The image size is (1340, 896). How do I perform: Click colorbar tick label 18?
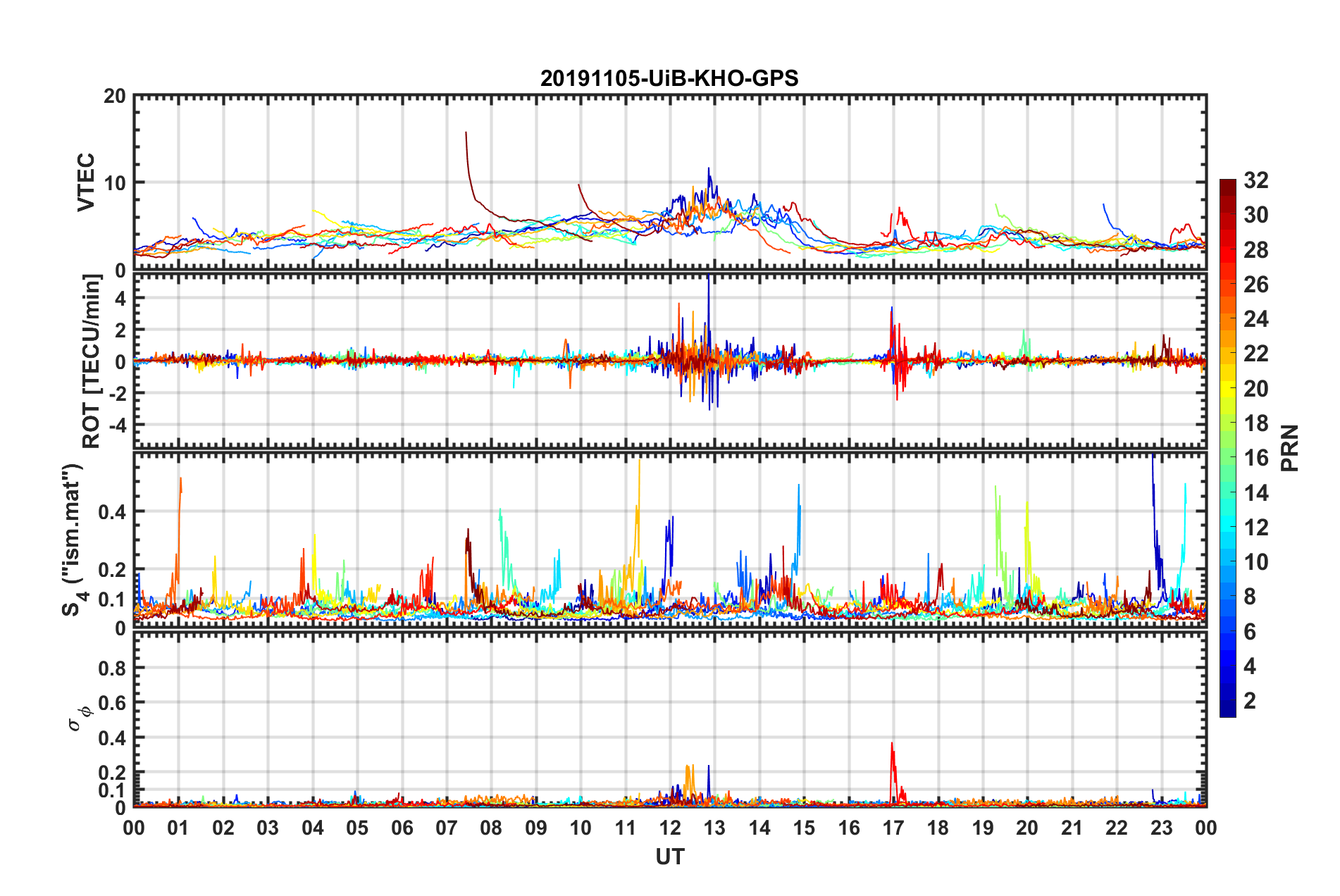pos(1256,423)
